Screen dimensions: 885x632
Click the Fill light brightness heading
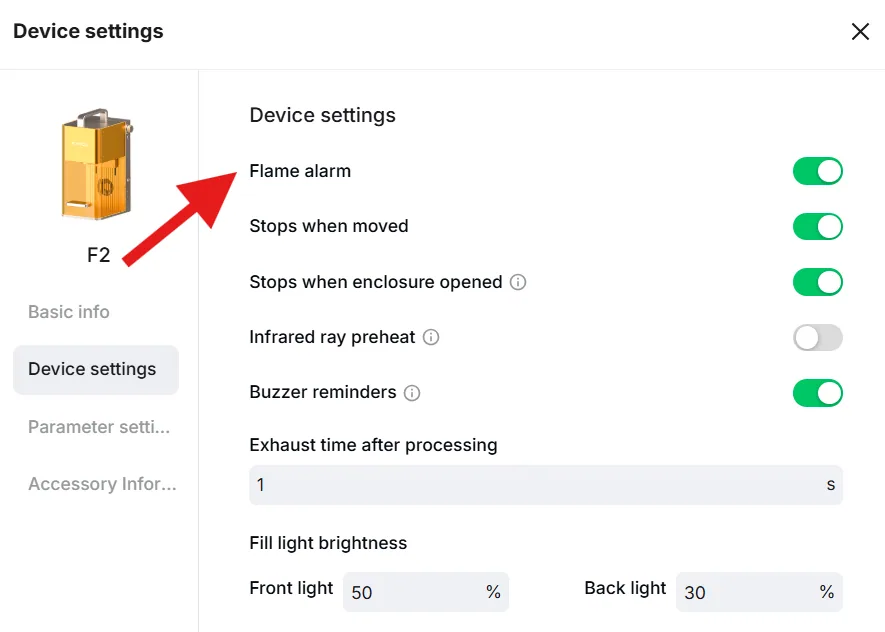click(x=328, y=543)
